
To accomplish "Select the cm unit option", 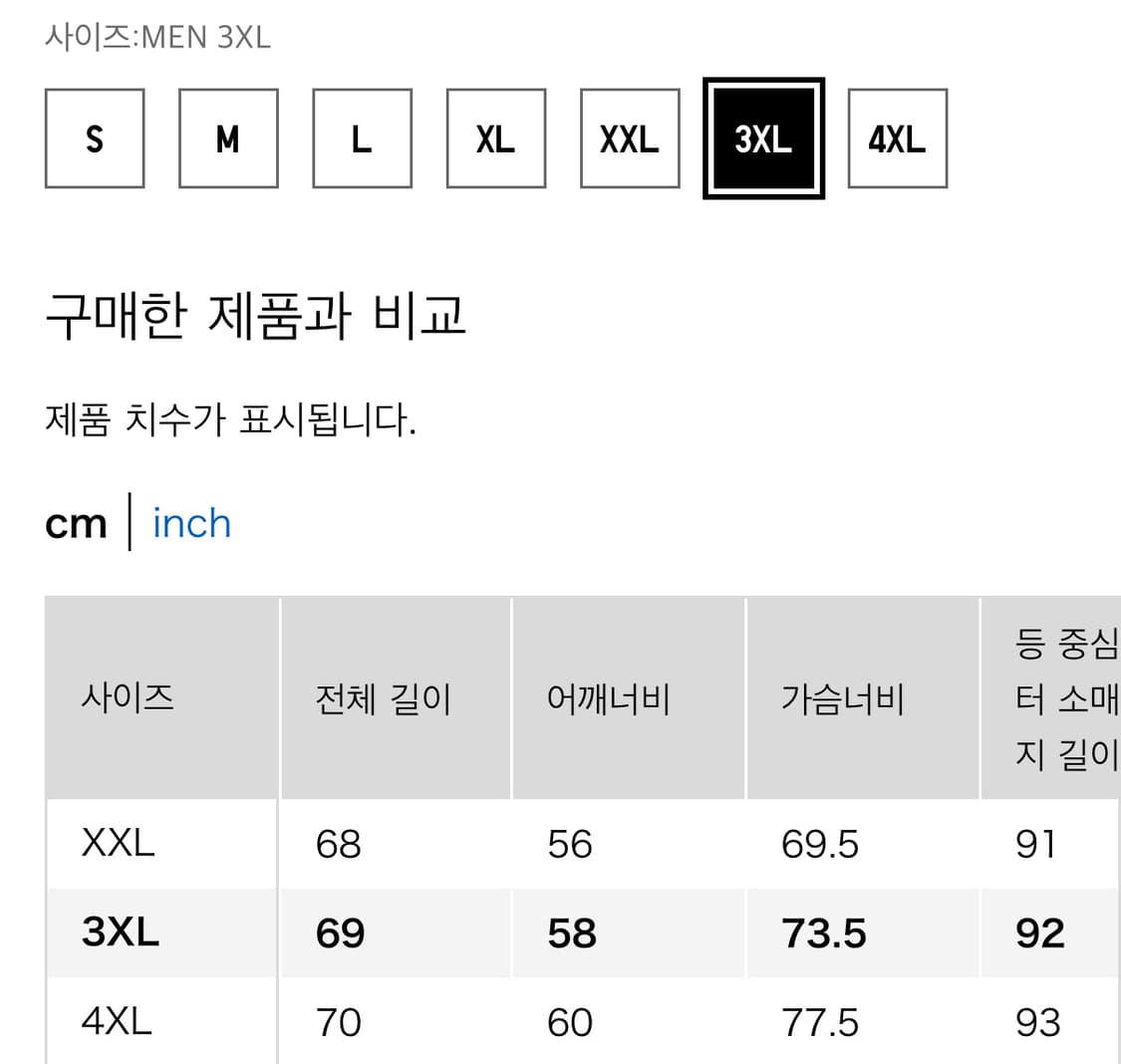I will [76, 524].
